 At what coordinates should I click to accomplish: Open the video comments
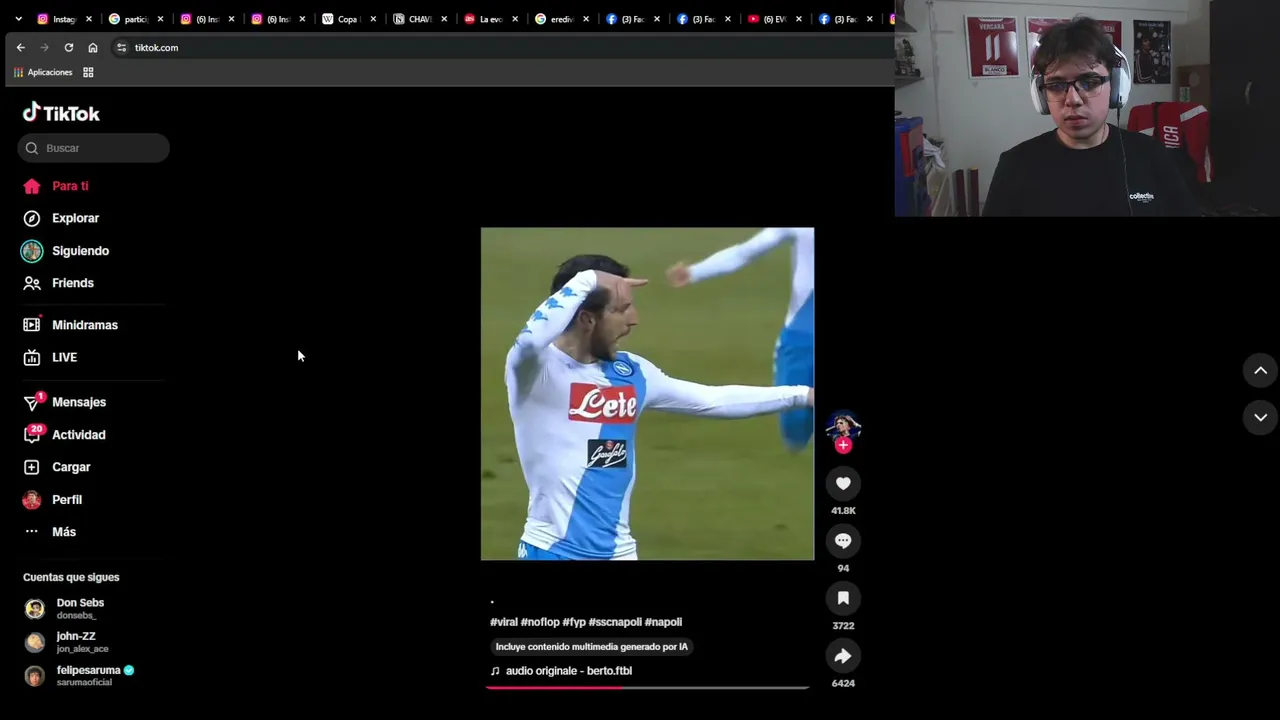pyautogui.click(x=843, y=541)
